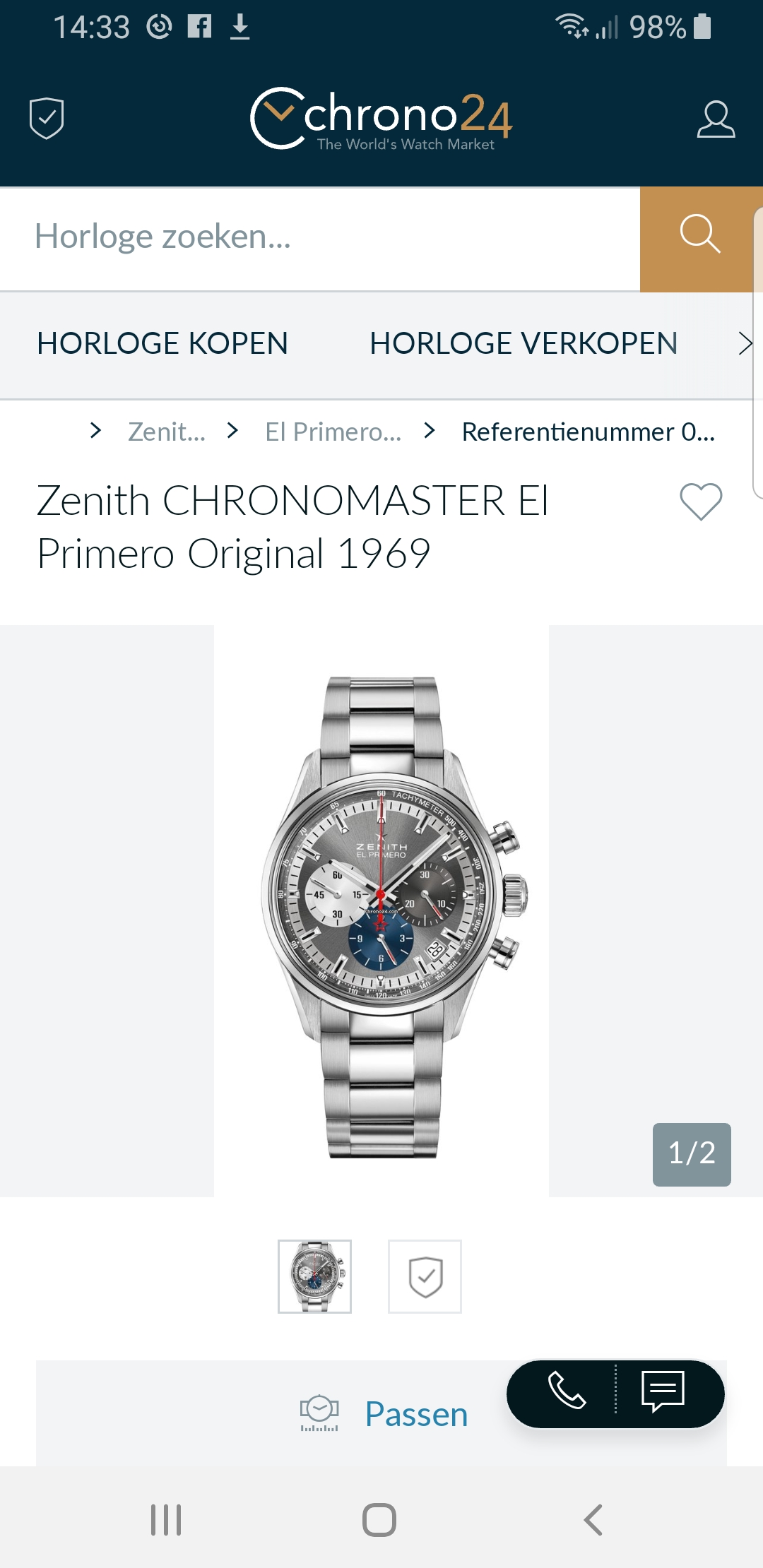Tap the buyer protection shield icon in header
763x1568 pixels.
pyautogui.click(x=47, y=118)
